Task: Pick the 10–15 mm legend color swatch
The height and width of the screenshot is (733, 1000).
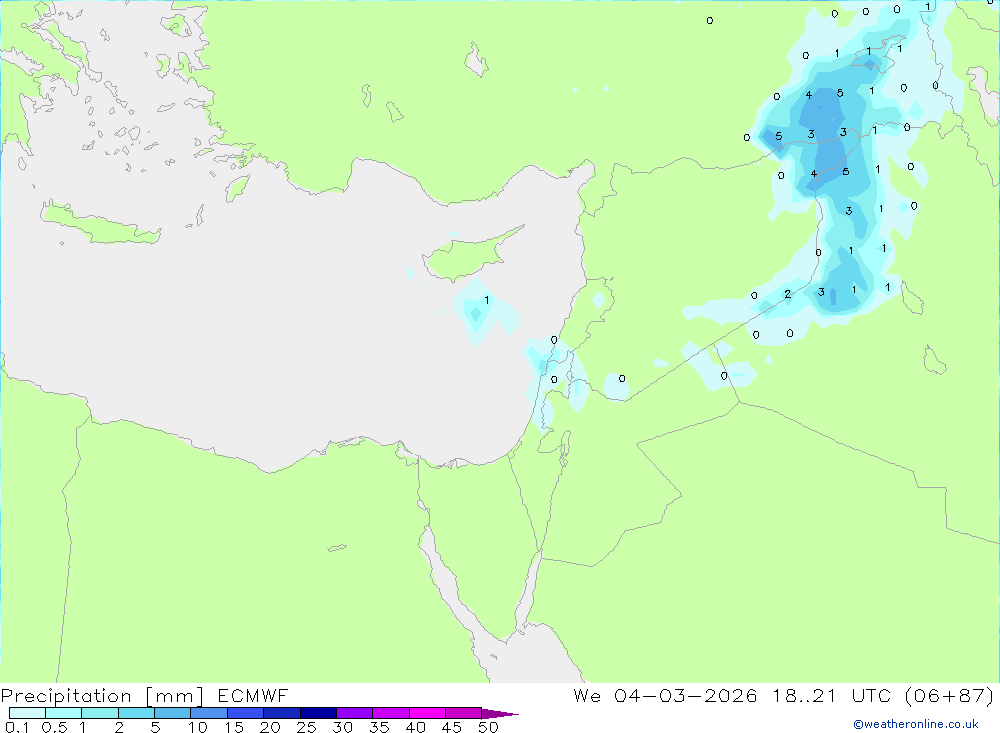Action: 209,713
